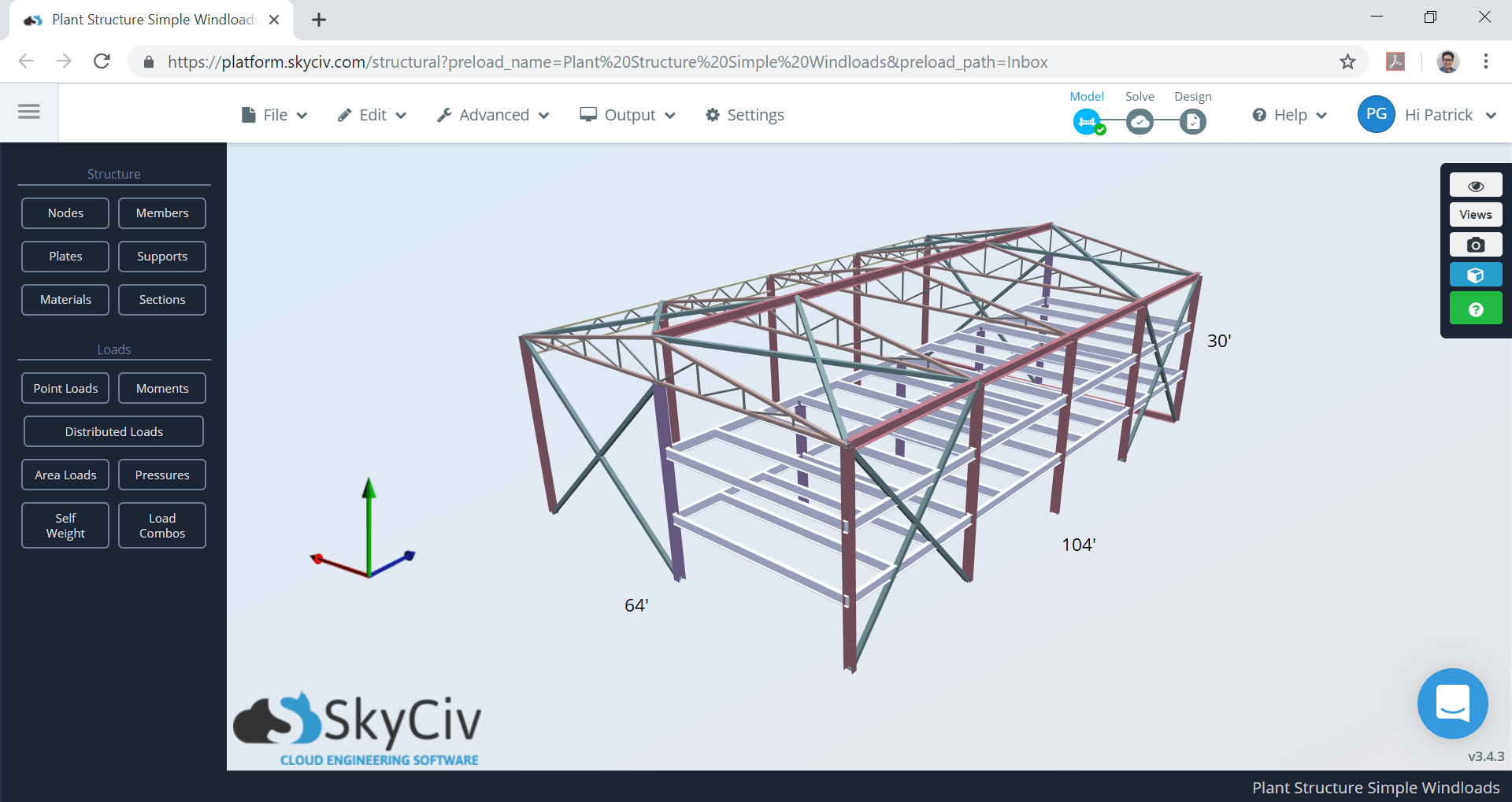Open the chat bubble in bottom corner
The height and width of the screenshot is (802, 1512).
click(x=1452, y=704)
